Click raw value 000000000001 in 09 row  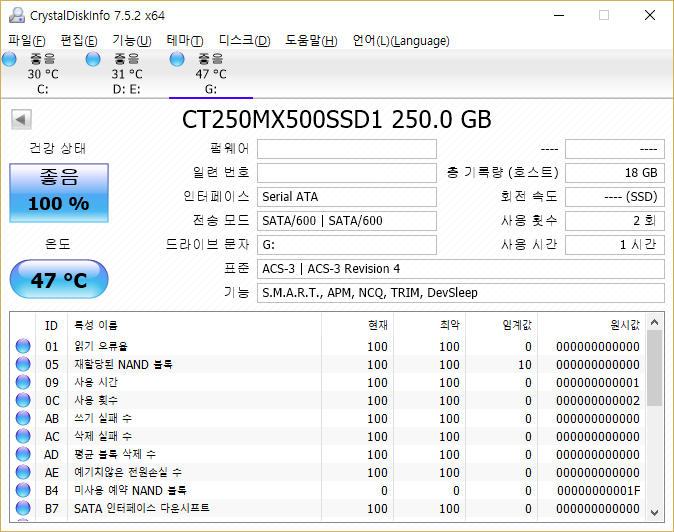[598, 382]
